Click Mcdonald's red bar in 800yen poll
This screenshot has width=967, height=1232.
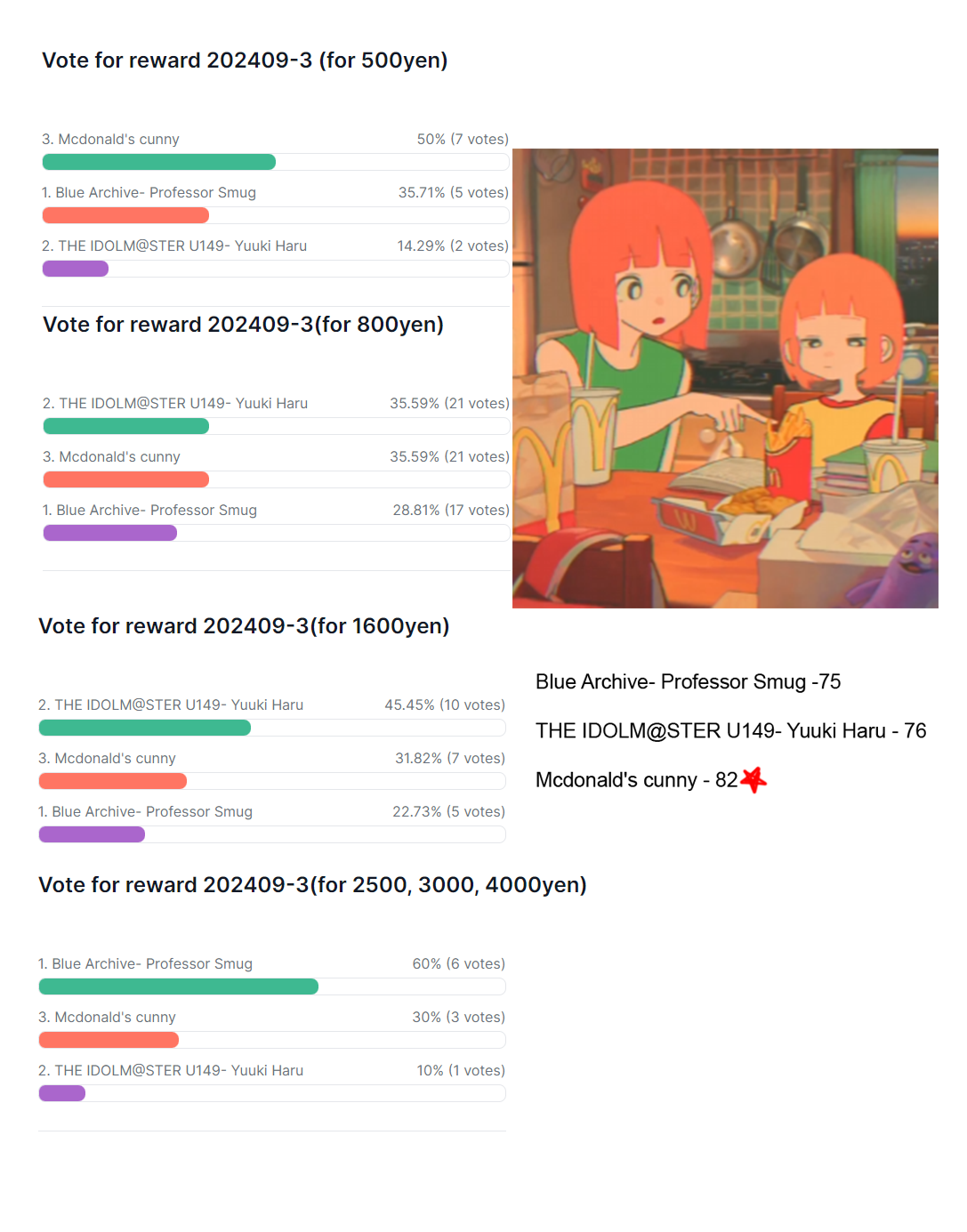pyautogui.click(x=126, y=479)
